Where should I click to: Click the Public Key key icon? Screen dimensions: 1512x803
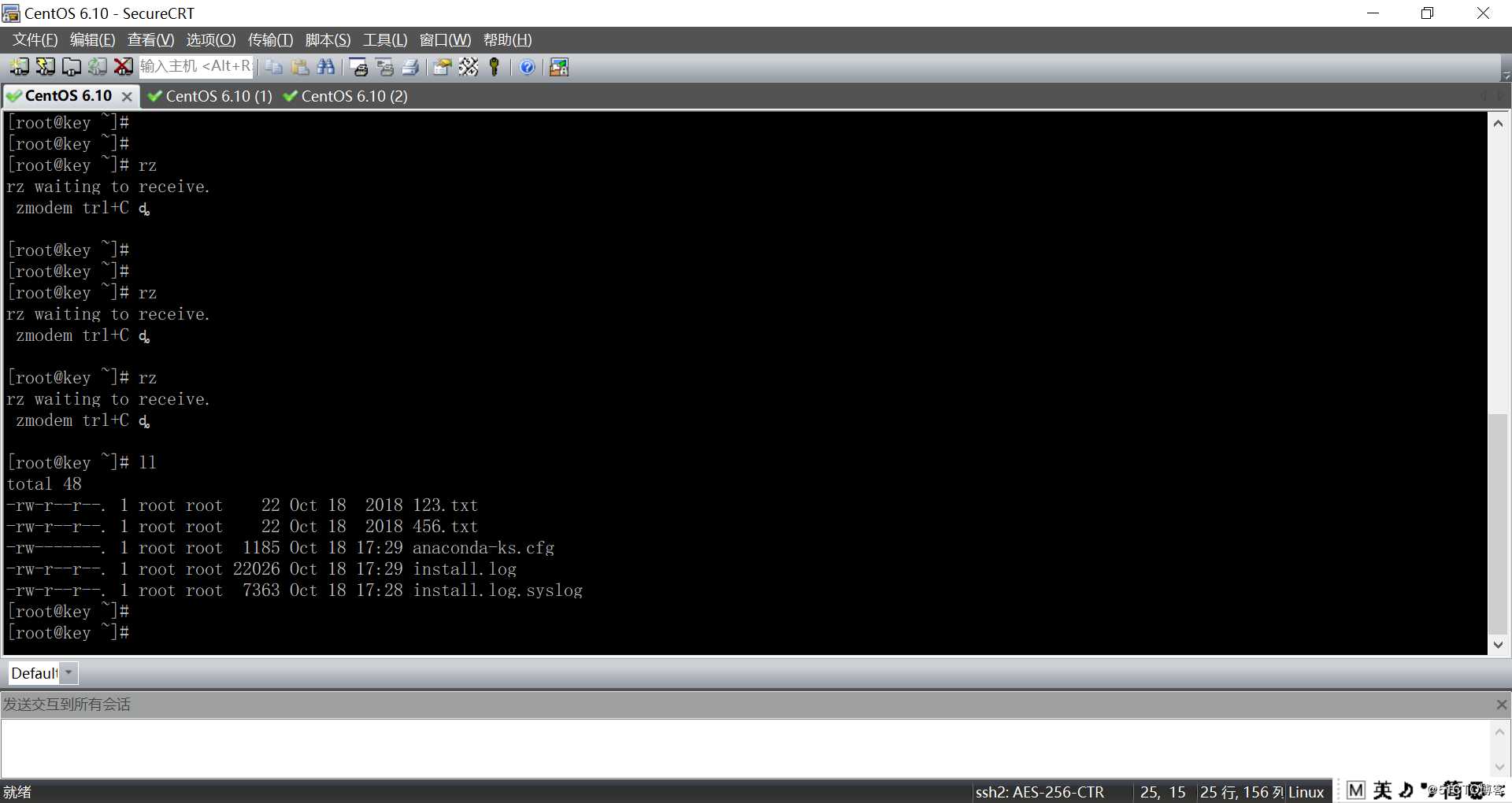pos(495,67)
